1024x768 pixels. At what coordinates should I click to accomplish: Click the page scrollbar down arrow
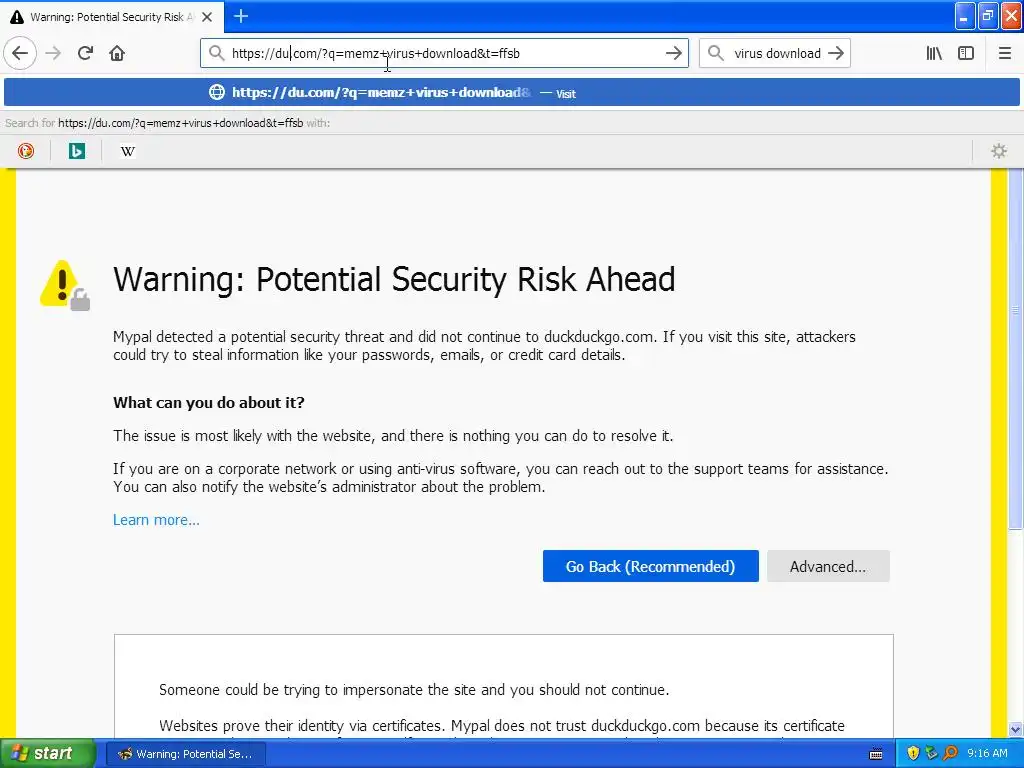click(1016, 730)
